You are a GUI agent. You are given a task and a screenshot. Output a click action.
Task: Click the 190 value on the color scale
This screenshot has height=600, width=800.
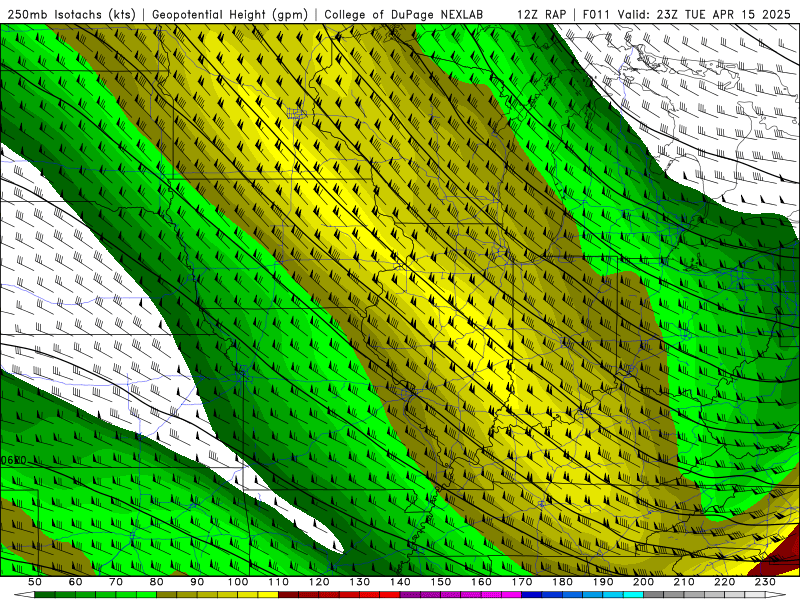pos(603,582)
